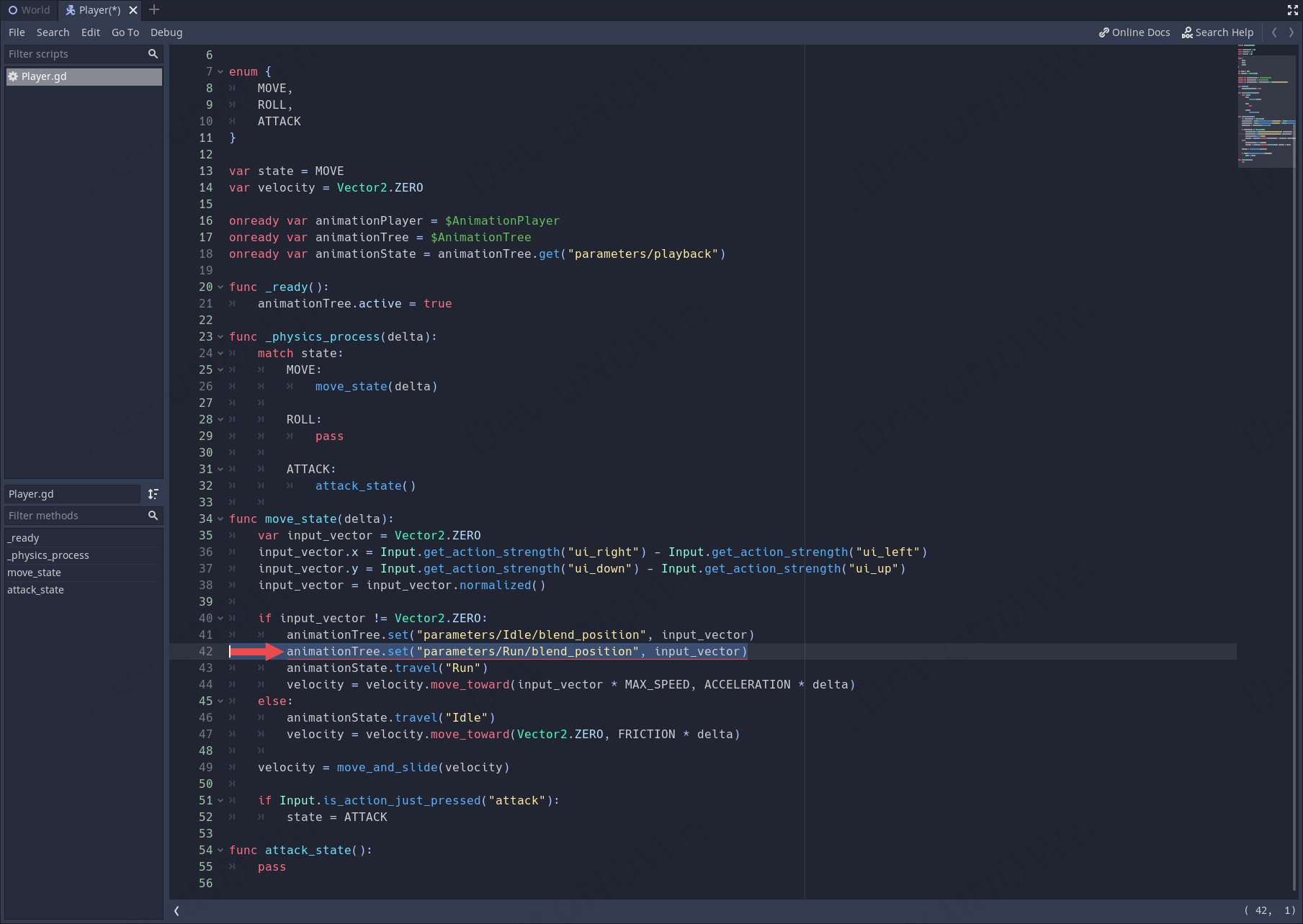
Task: Toggle alphabetical sorting of methods
Action: coord(153,494)
